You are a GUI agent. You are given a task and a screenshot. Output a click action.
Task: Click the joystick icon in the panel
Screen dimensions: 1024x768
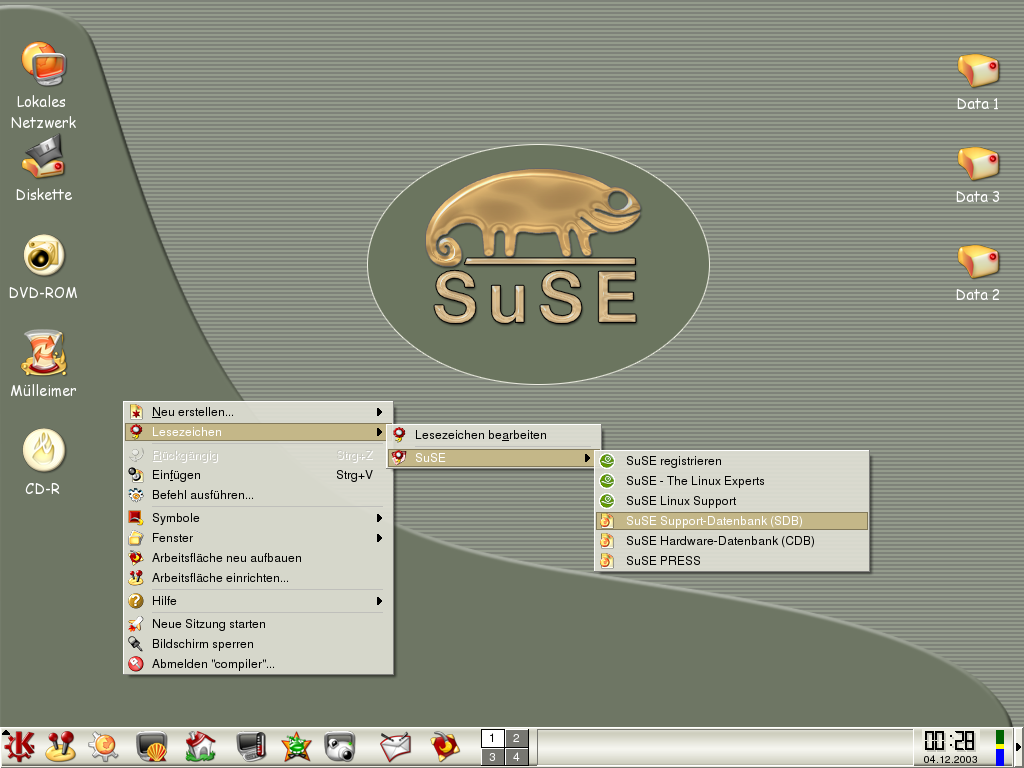(x=61, y=746)
